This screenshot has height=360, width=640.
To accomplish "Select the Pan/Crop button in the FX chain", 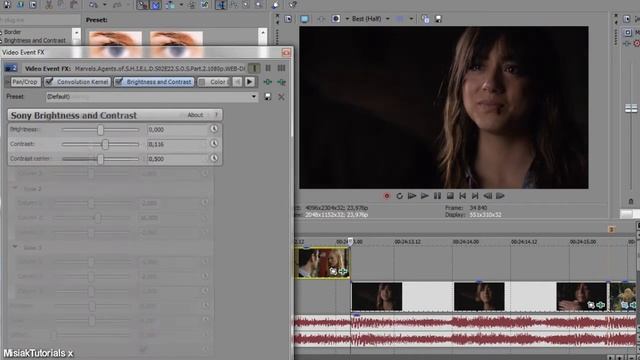I will (x=24, y=82).
